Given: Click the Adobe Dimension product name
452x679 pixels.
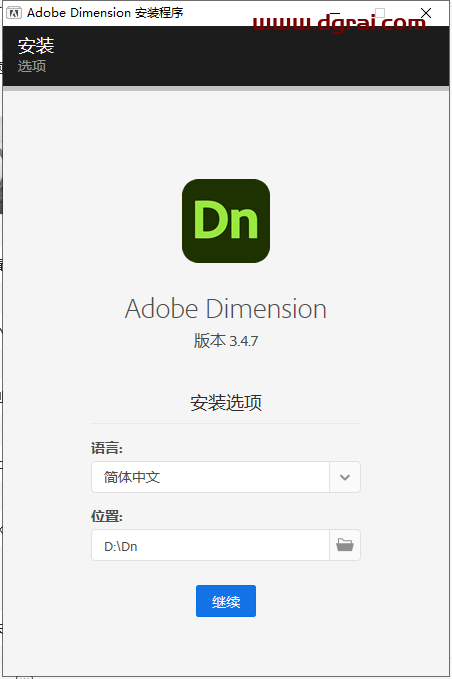Looking at the screenshot, I should (226, 309).
